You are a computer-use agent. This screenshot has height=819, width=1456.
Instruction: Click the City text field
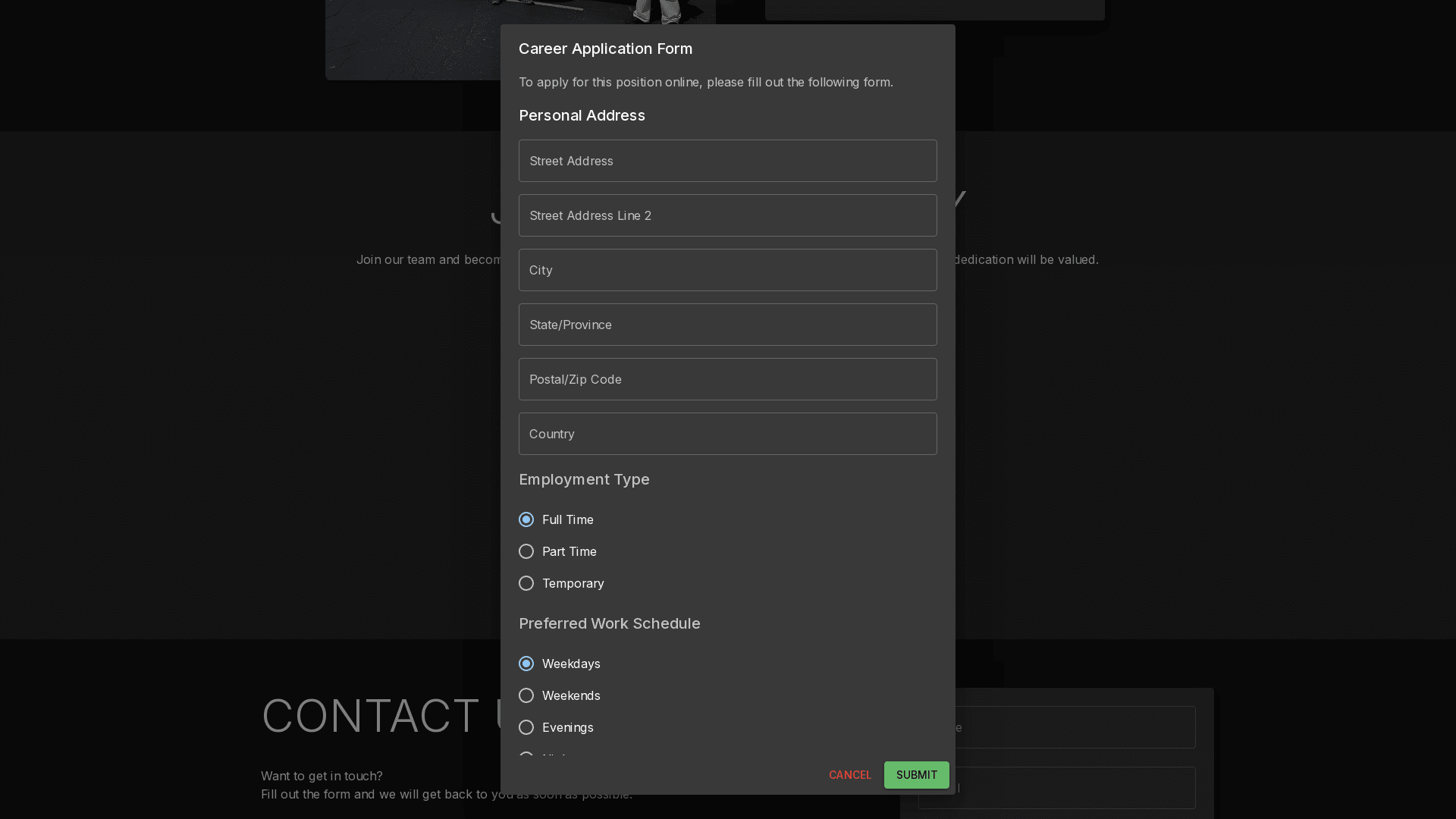click(727, 270)
